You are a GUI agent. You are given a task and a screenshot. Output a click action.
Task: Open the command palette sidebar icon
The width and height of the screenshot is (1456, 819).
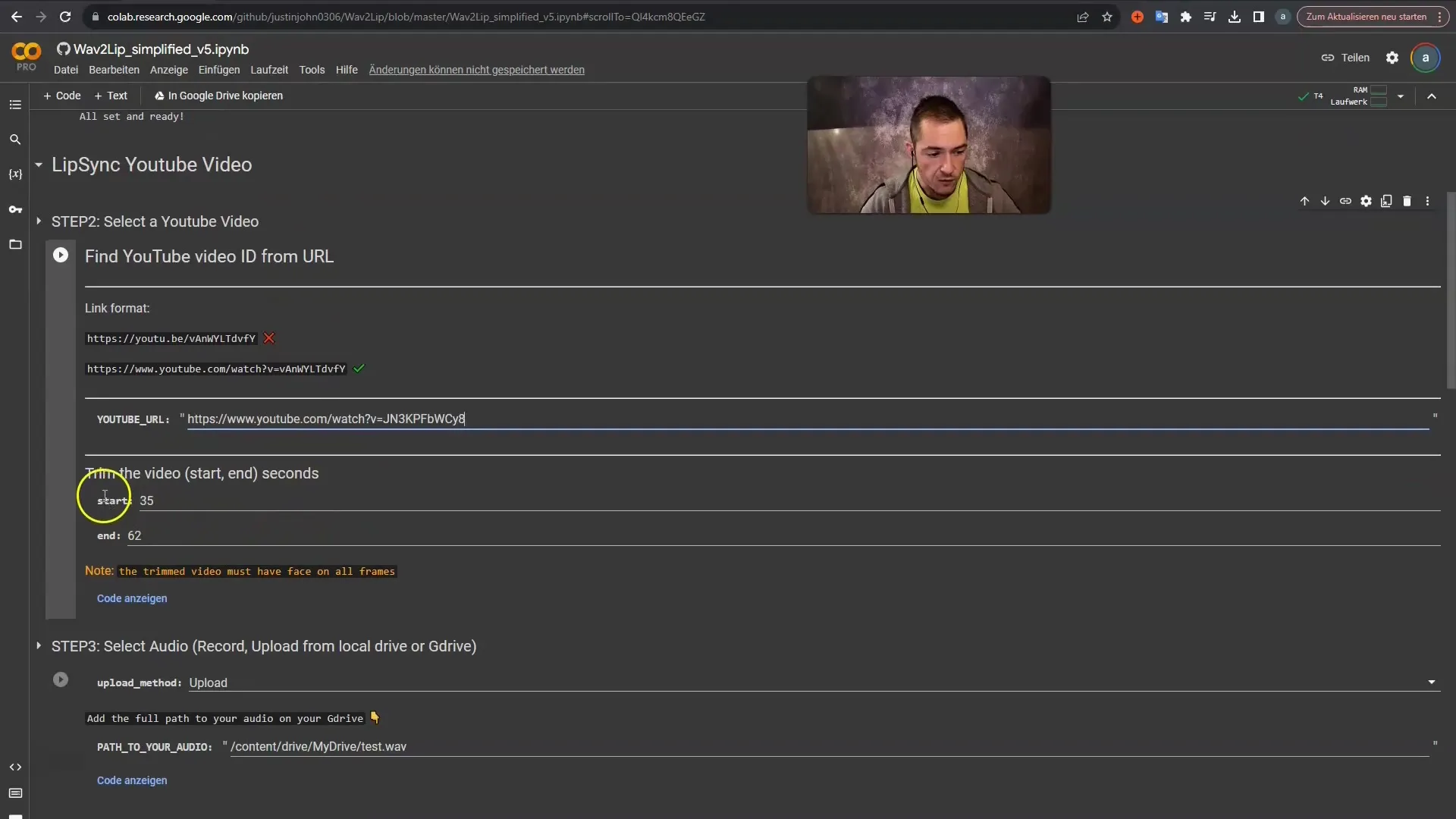point(15,793)
